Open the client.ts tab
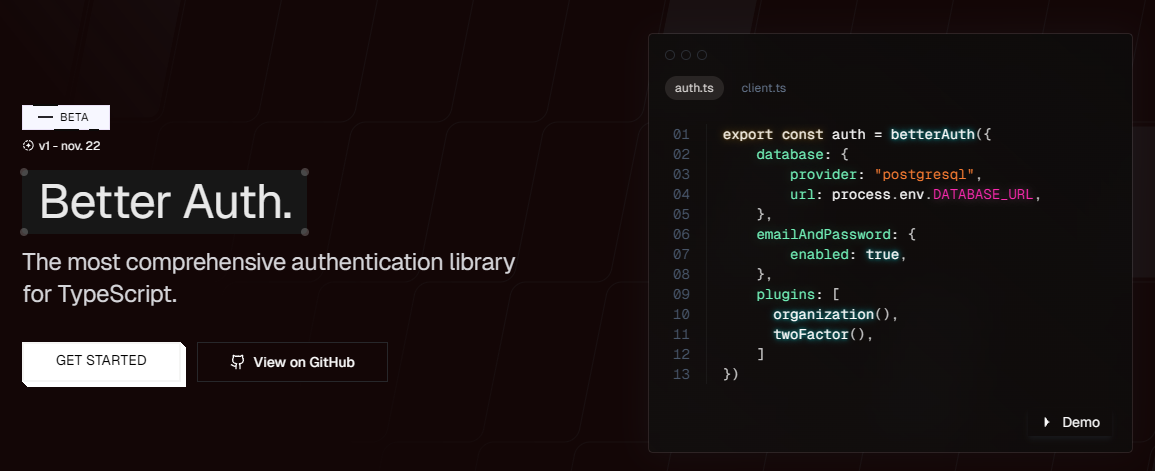Image resolution: width=1155 pixels, height=471 pixels. click(x=763, y=88)
